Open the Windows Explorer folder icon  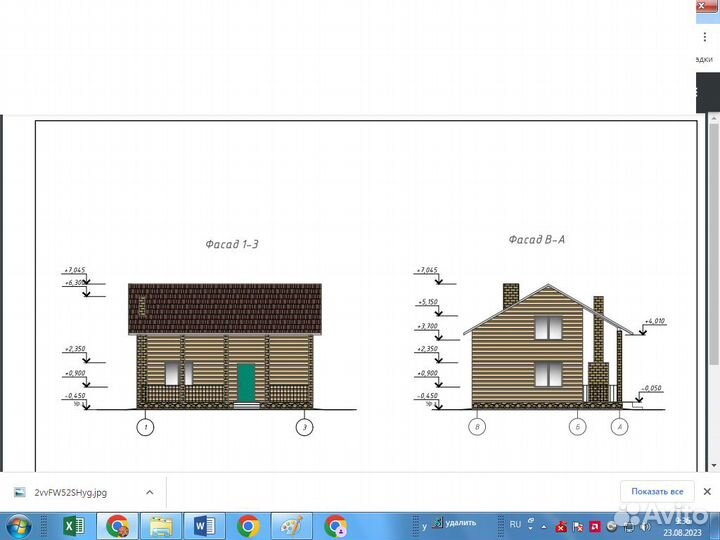[160, 526]
